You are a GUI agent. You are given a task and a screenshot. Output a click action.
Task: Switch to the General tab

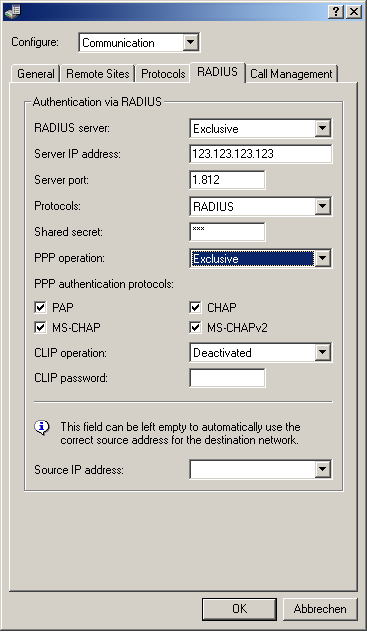click(36, 74)
